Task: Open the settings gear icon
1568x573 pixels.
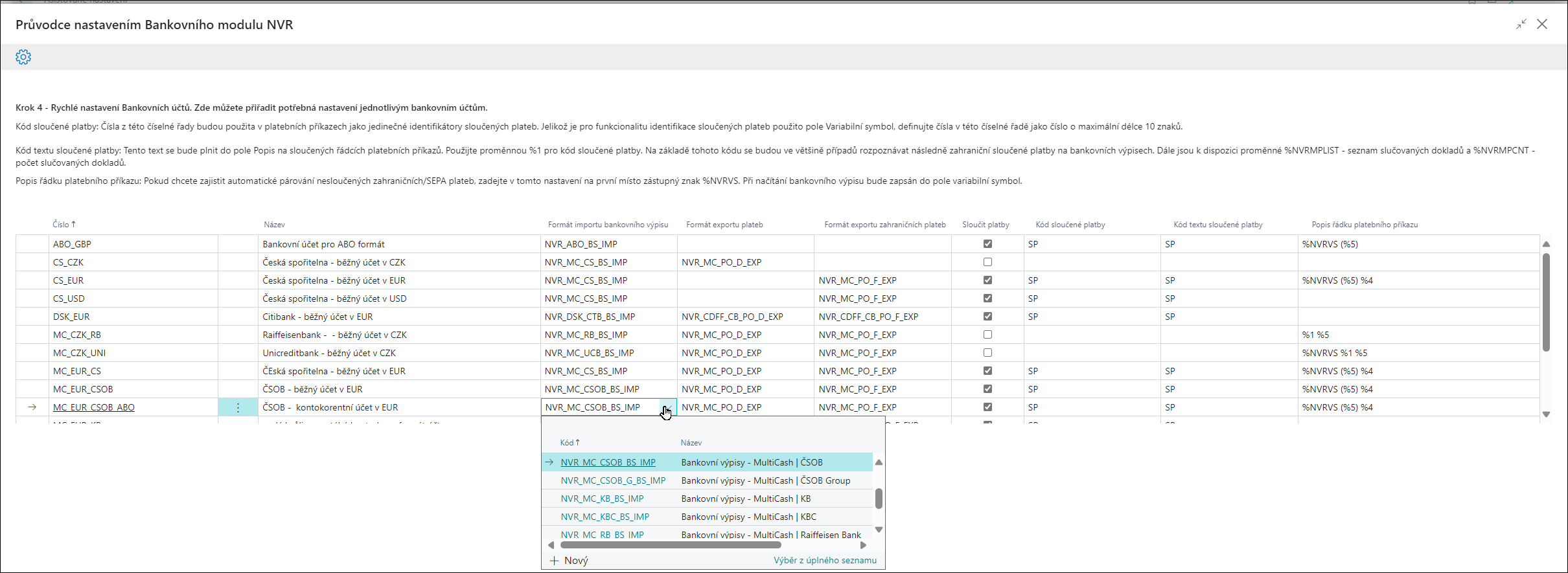Action: click(x=23, y=57)
